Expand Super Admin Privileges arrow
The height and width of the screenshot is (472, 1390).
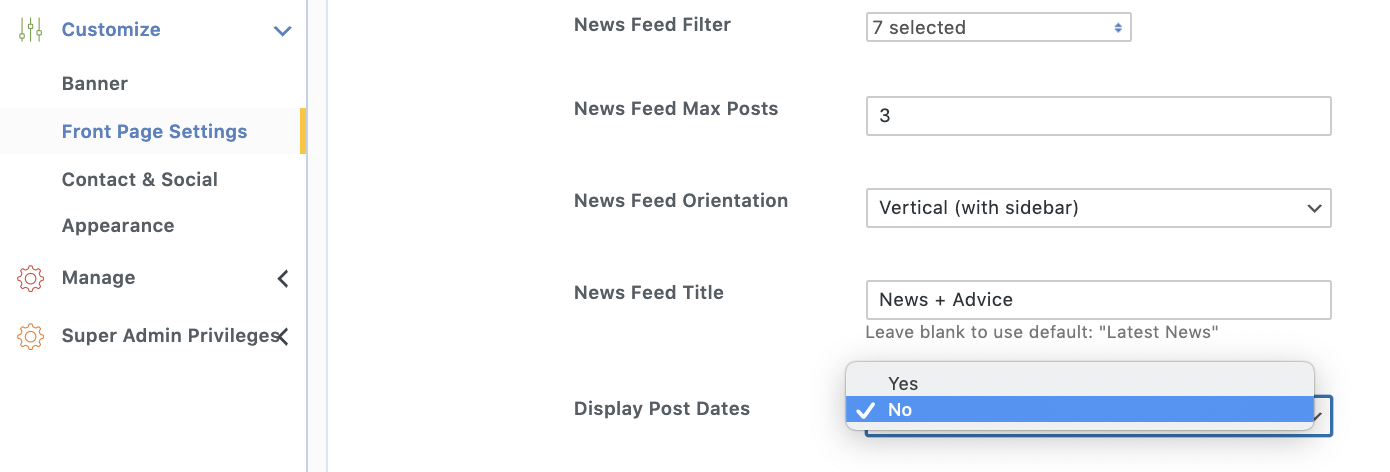(x=283, y=336)
